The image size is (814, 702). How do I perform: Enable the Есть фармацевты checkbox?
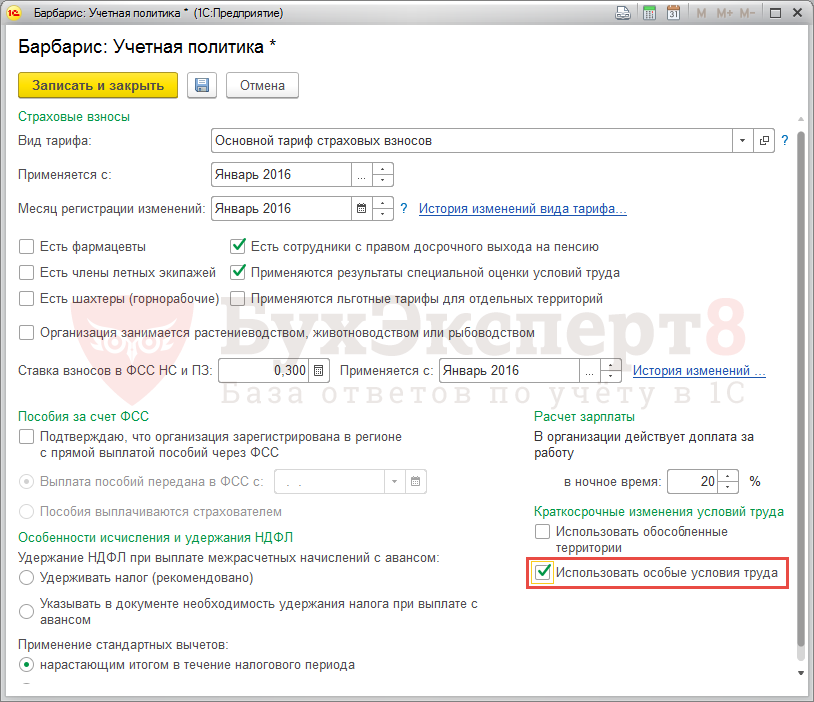coord(27,246)
